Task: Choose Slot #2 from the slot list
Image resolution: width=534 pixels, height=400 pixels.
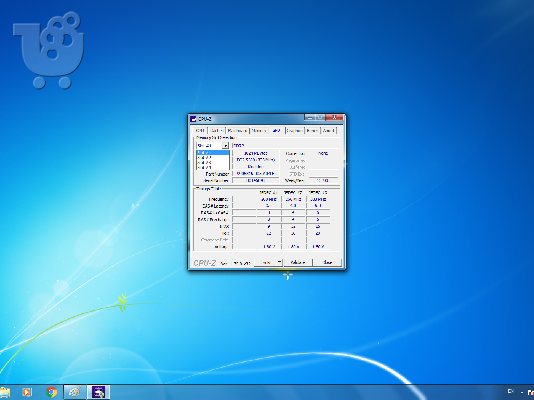Action: 213,157
